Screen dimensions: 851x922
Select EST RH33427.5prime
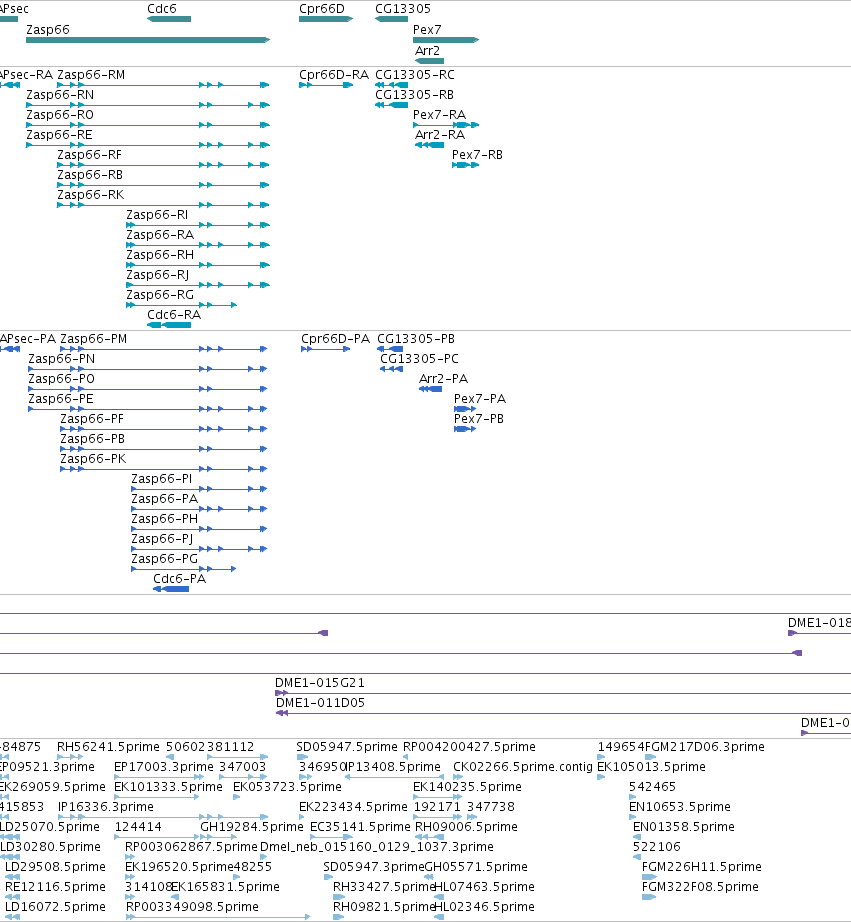click(384, 887)
